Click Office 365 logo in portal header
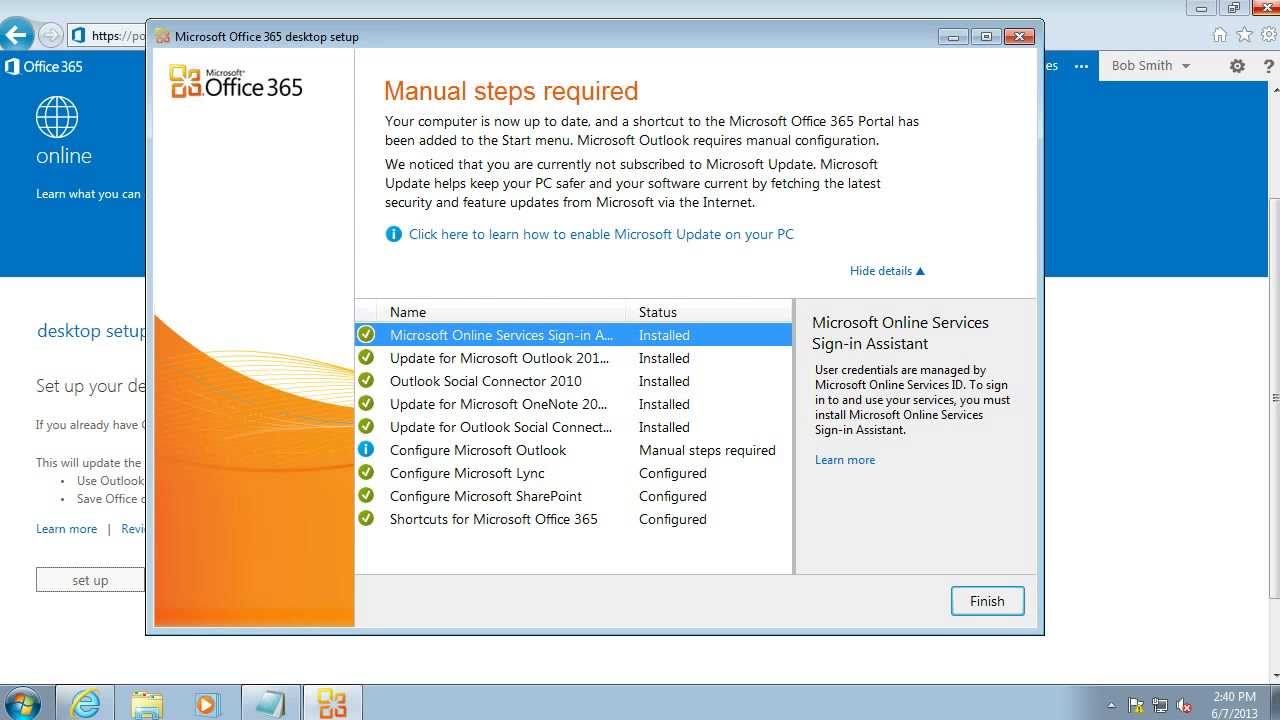Image resolution: width=1280 pixels, height=720 pixels. point(44,66)
